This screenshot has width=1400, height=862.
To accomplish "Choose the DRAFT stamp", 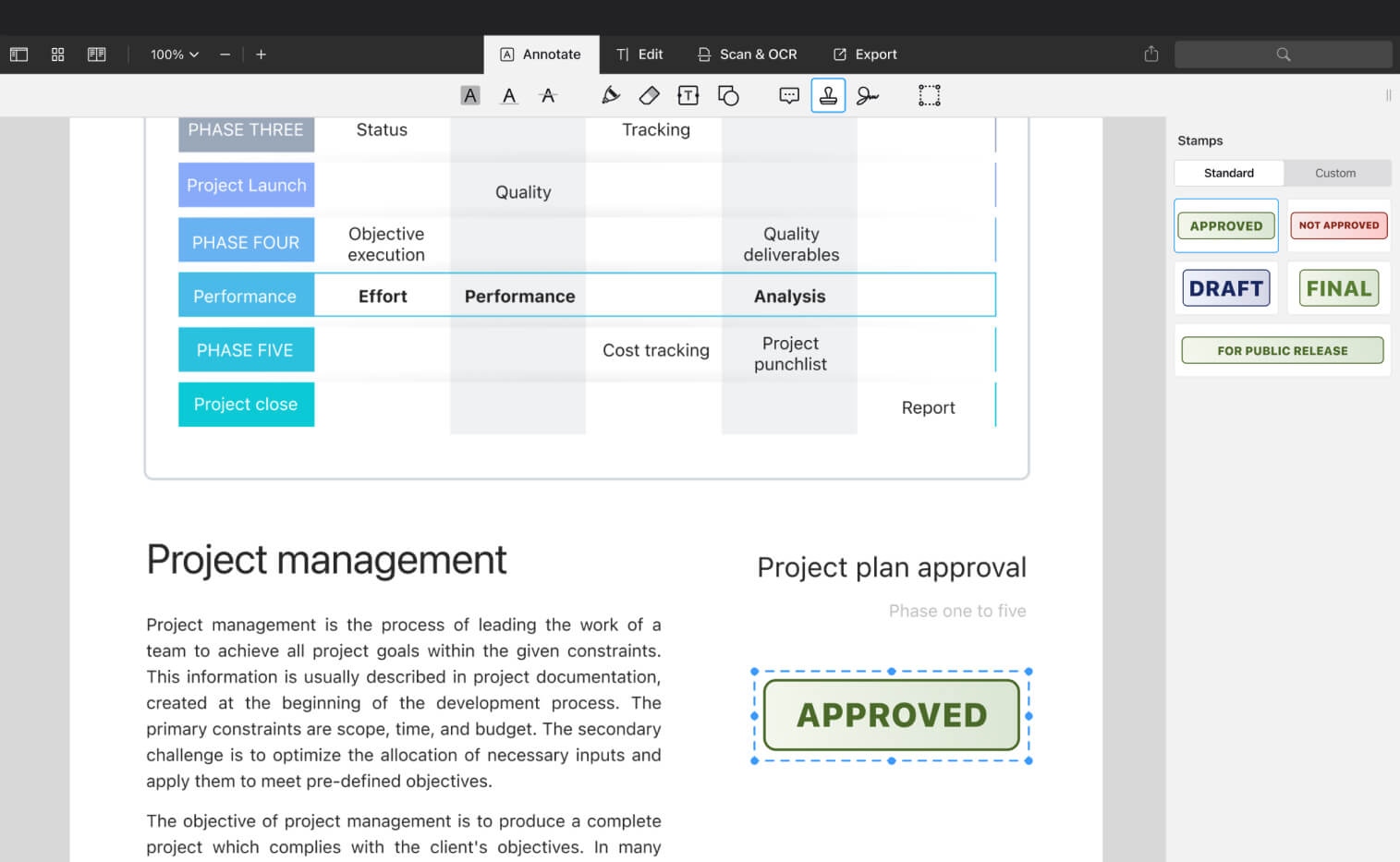I will coord(1225,288).
